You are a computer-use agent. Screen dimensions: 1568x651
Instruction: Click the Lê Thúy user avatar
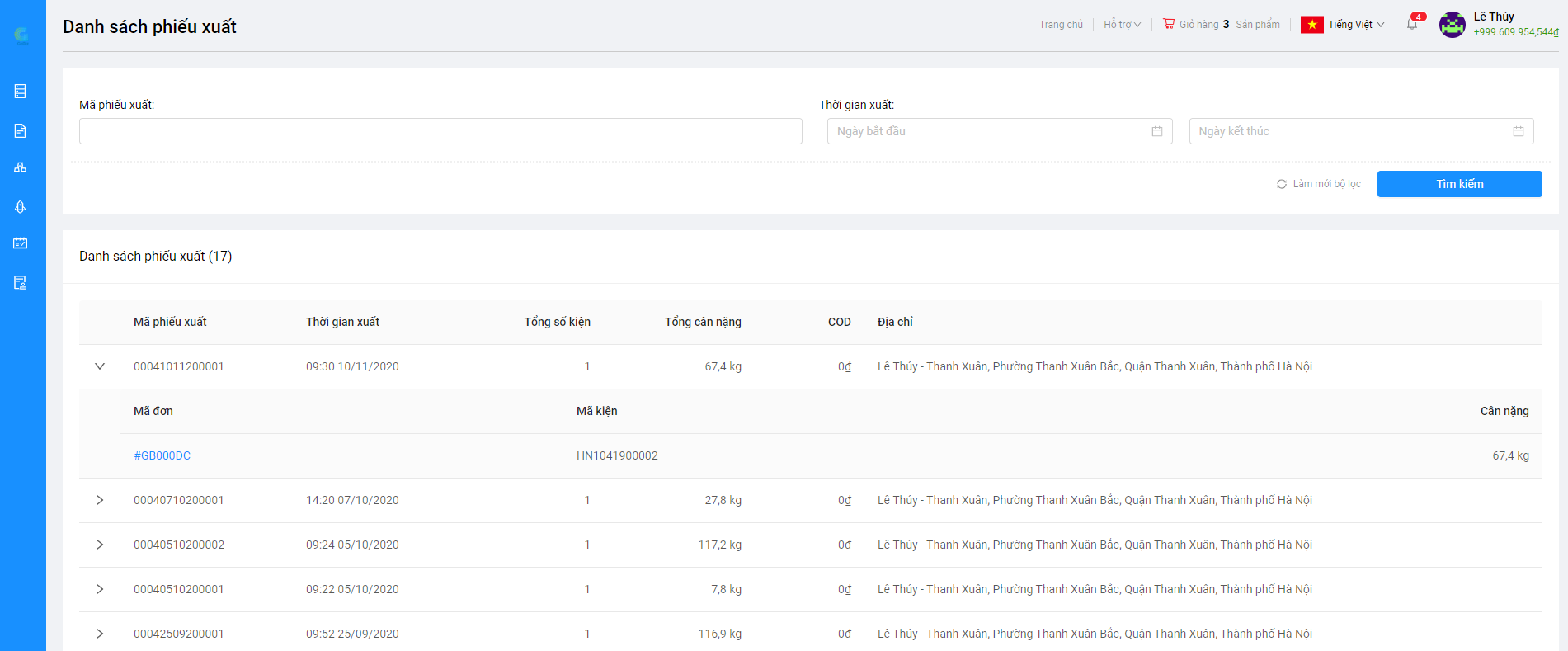coord(1452,25)
